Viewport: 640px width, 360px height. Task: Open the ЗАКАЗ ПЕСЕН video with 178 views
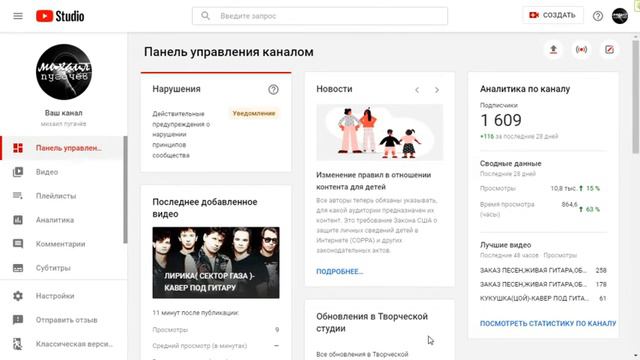[543, 284]
